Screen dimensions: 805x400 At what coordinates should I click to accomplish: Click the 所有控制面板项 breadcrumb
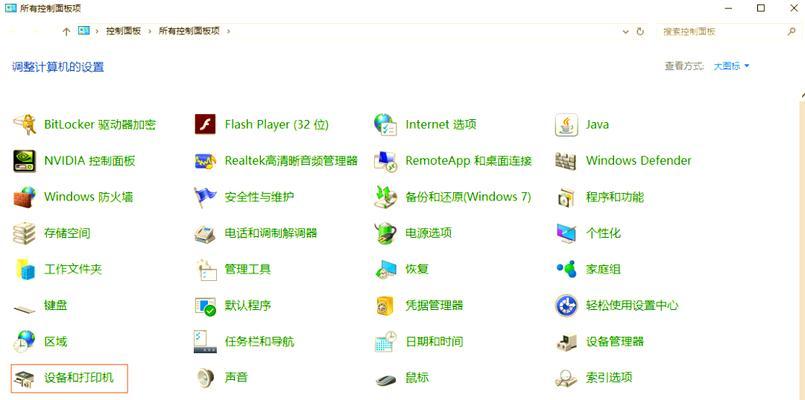(189, 31)
